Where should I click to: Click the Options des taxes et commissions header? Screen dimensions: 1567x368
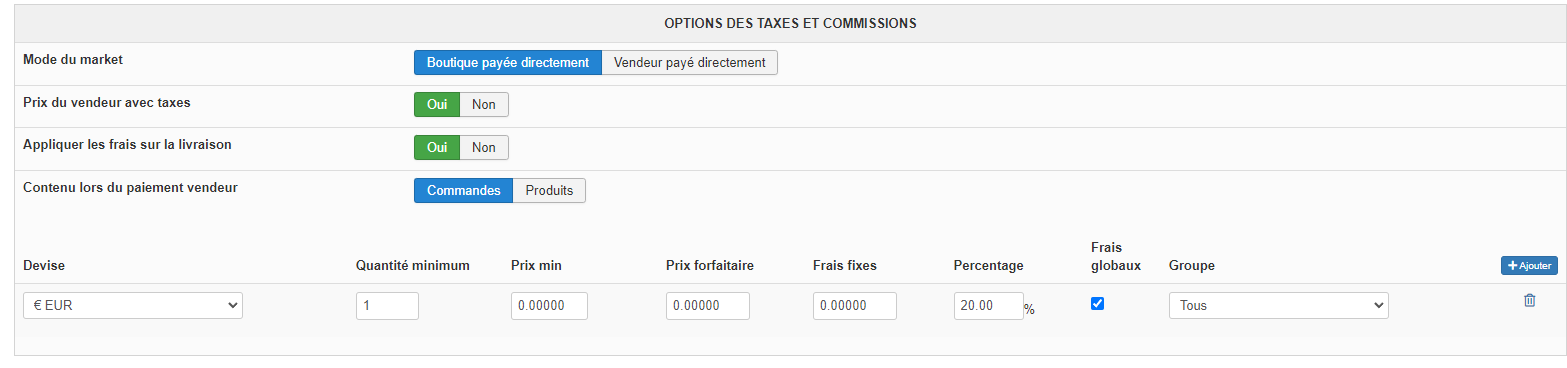[x=791, y=23]
